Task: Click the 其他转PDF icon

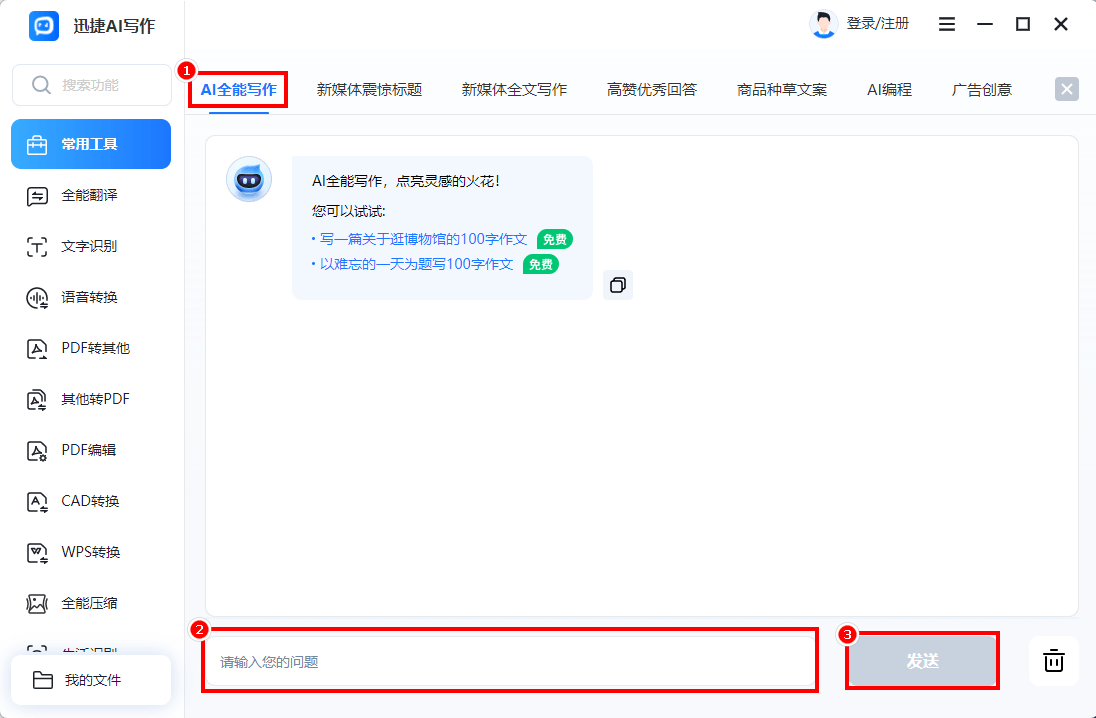Action: tap(37, 400)
